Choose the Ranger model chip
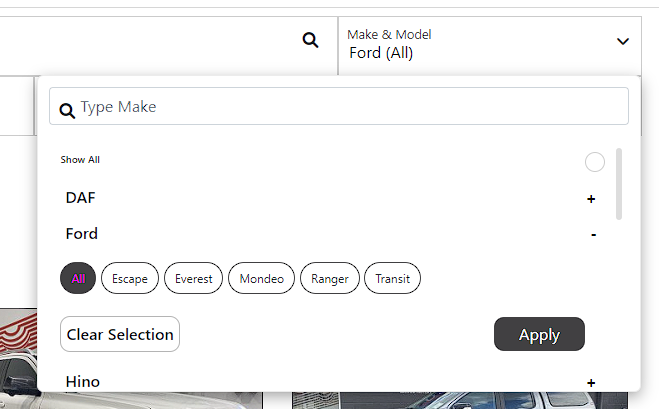 (330, 278)
